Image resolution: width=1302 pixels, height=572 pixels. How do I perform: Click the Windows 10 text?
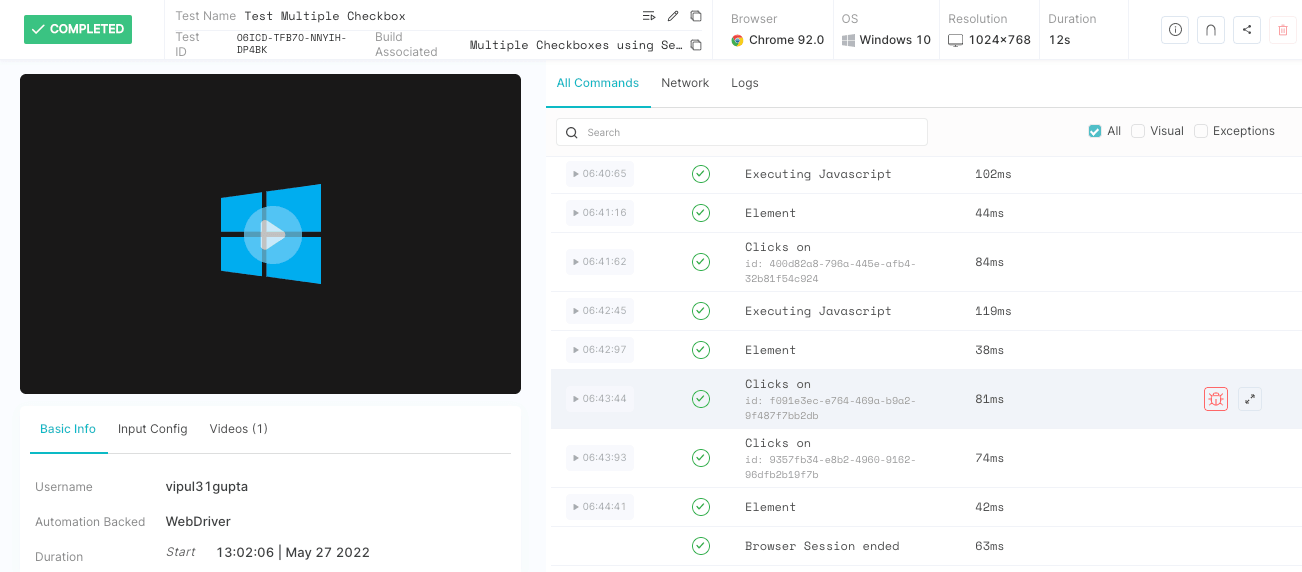895,40
